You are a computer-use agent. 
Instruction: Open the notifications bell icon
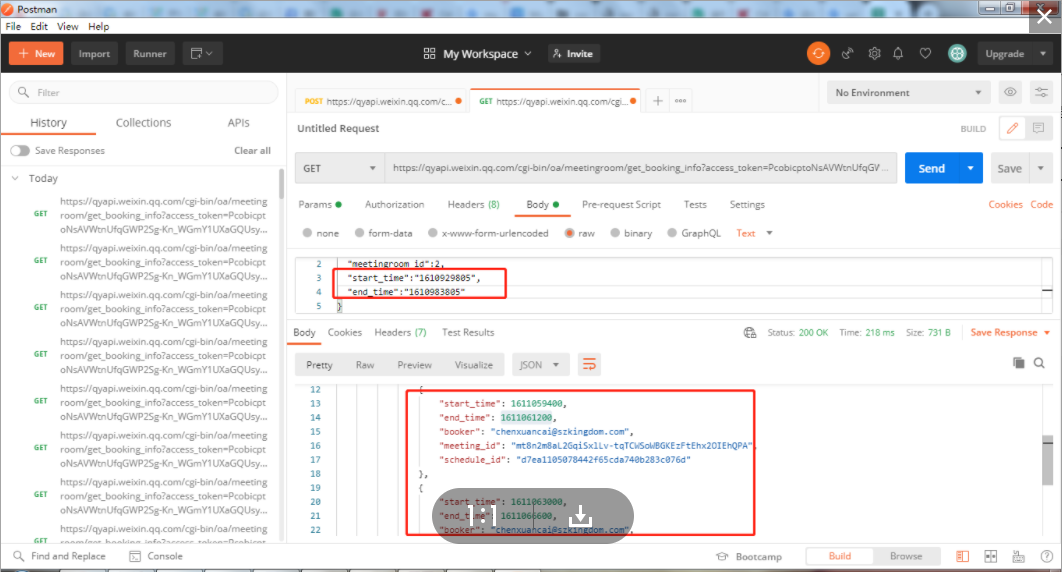[x=898, y=53]
